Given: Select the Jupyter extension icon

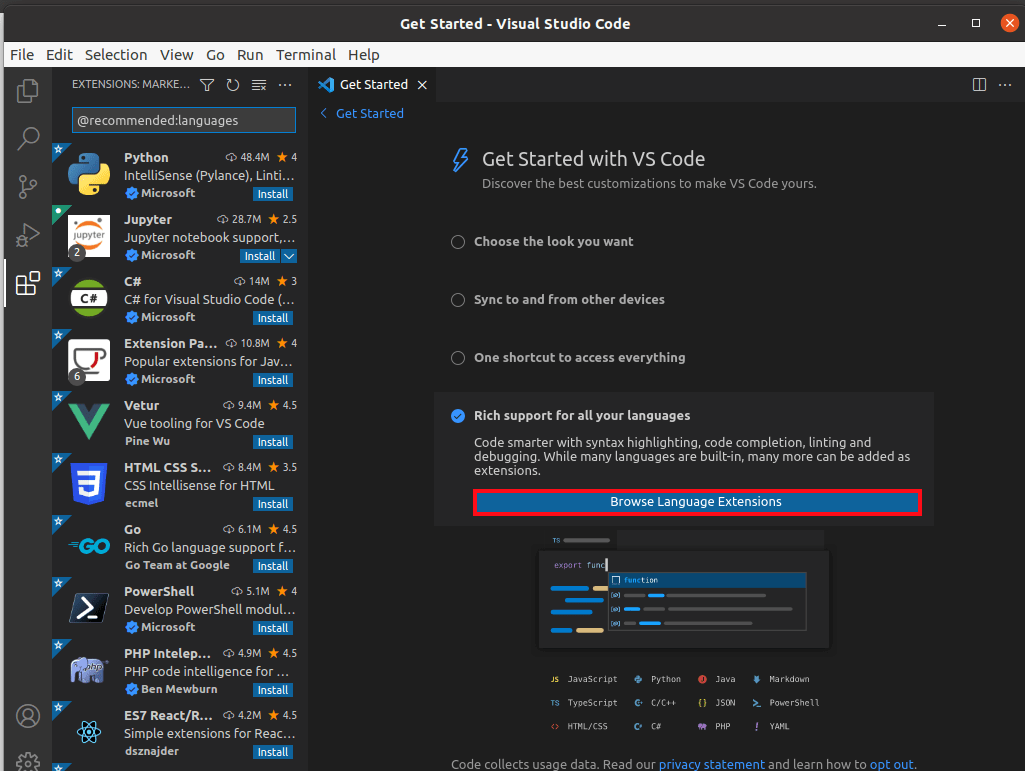Looking at the screenshot, I should click(89, 236).
